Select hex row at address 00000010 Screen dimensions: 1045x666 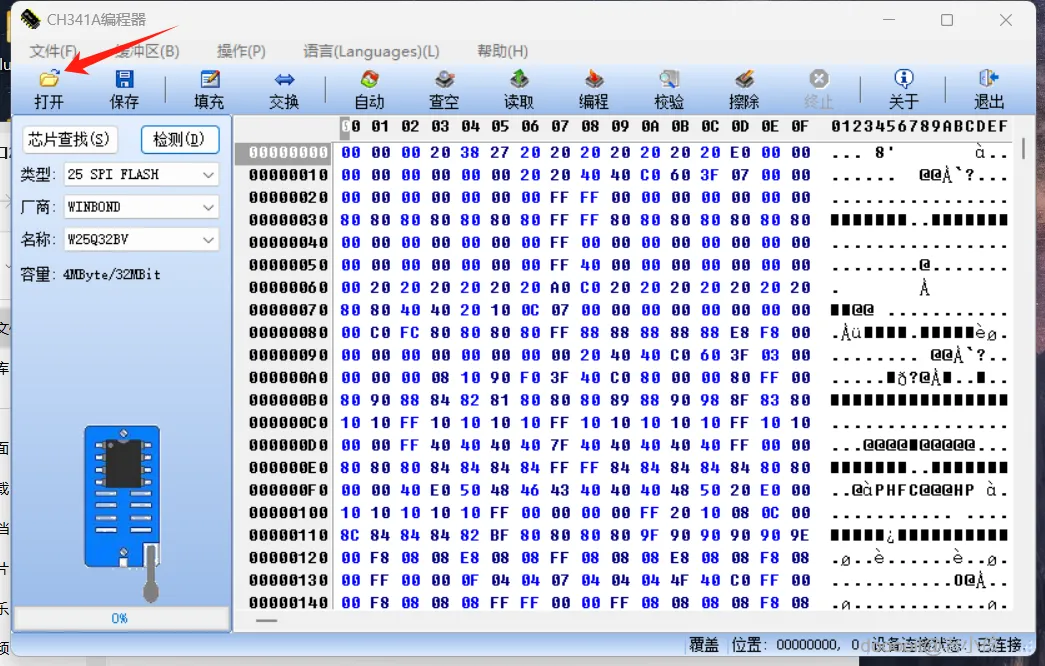click(620, 175)
